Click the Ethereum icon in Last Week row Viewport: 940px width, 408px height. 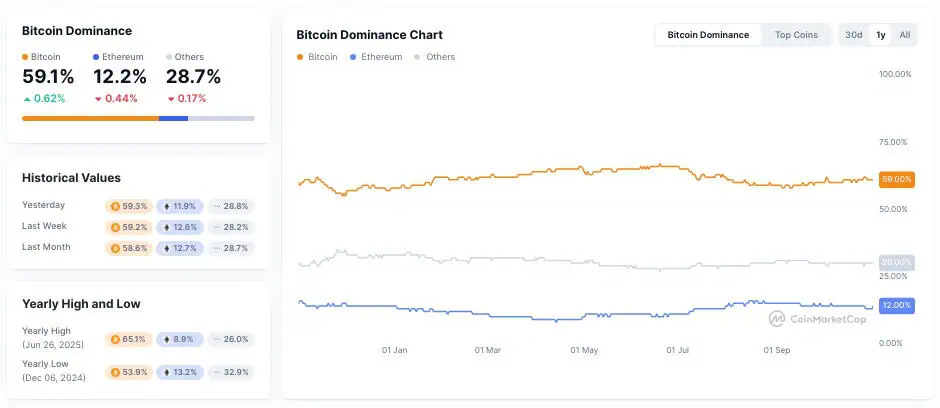[166, 227]
